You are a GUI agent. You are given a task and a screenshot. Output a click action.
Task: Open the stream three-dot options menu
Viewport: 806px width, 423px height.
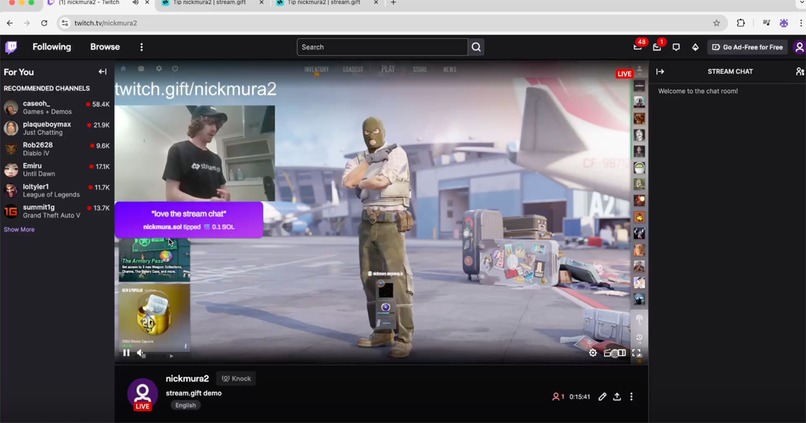tap(631, 397)
